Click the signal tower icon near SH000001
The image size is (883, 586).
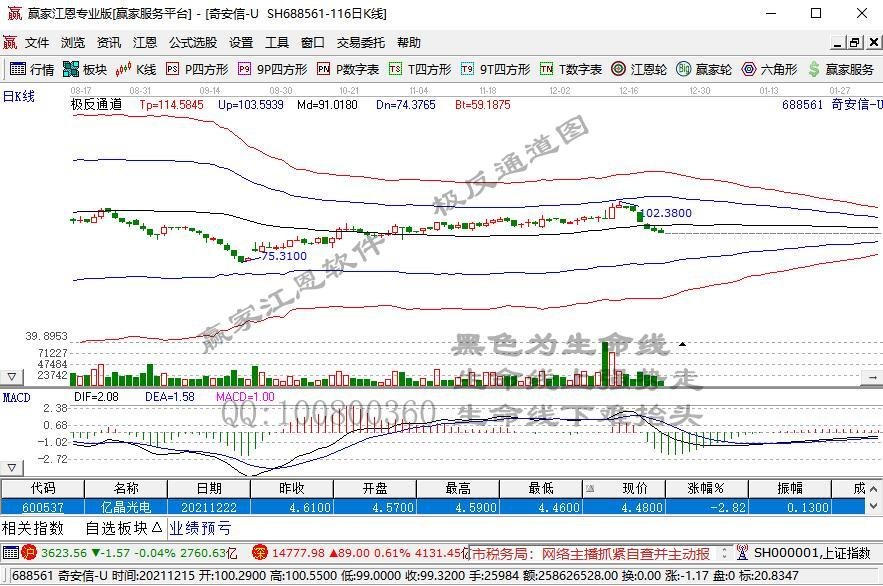(742, 553)
